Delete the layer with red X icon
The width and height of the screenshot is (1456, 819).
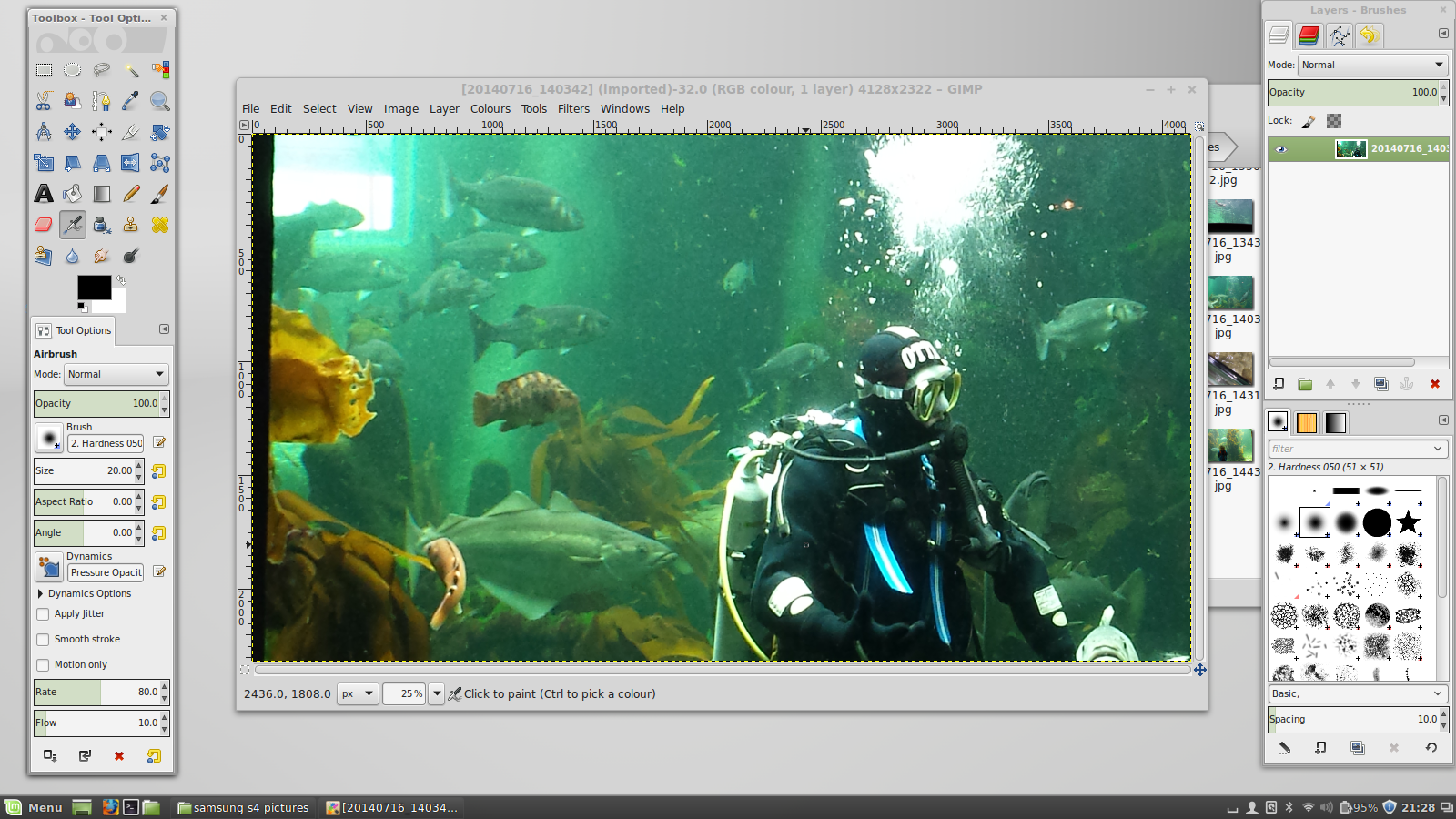coord(1435,384)
